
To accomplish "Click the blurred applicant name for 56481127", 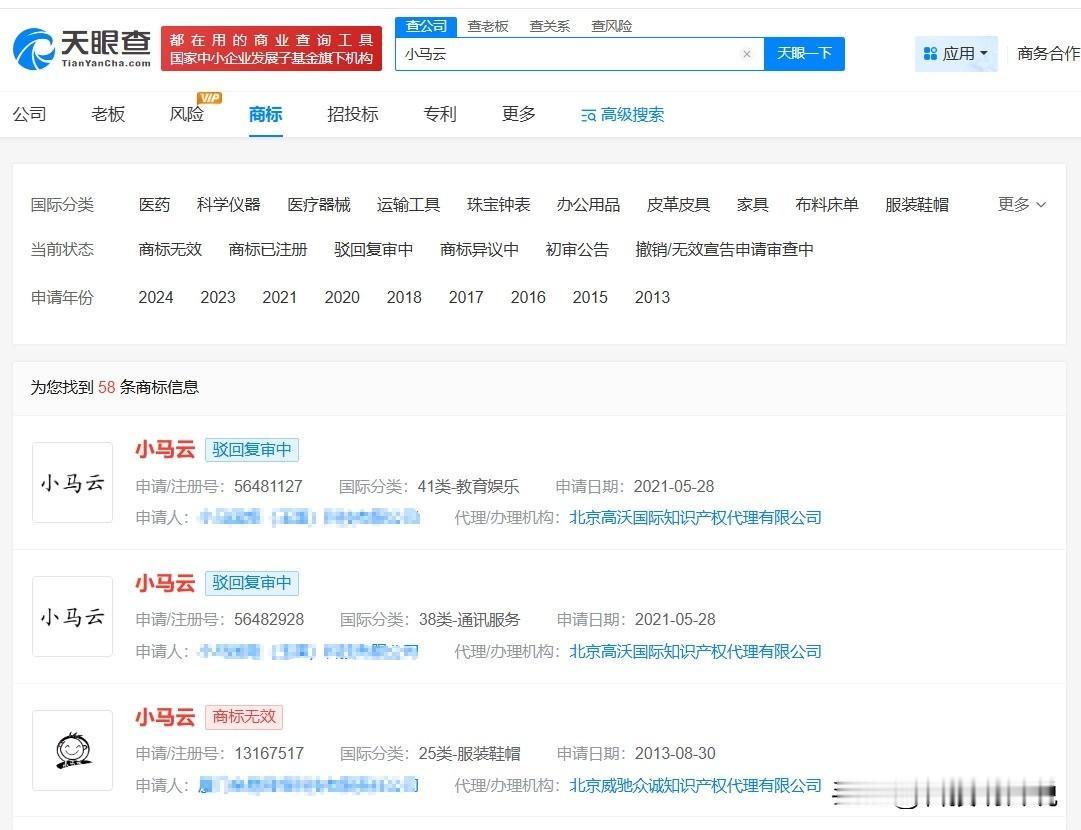I will click(x=309, y=517).
